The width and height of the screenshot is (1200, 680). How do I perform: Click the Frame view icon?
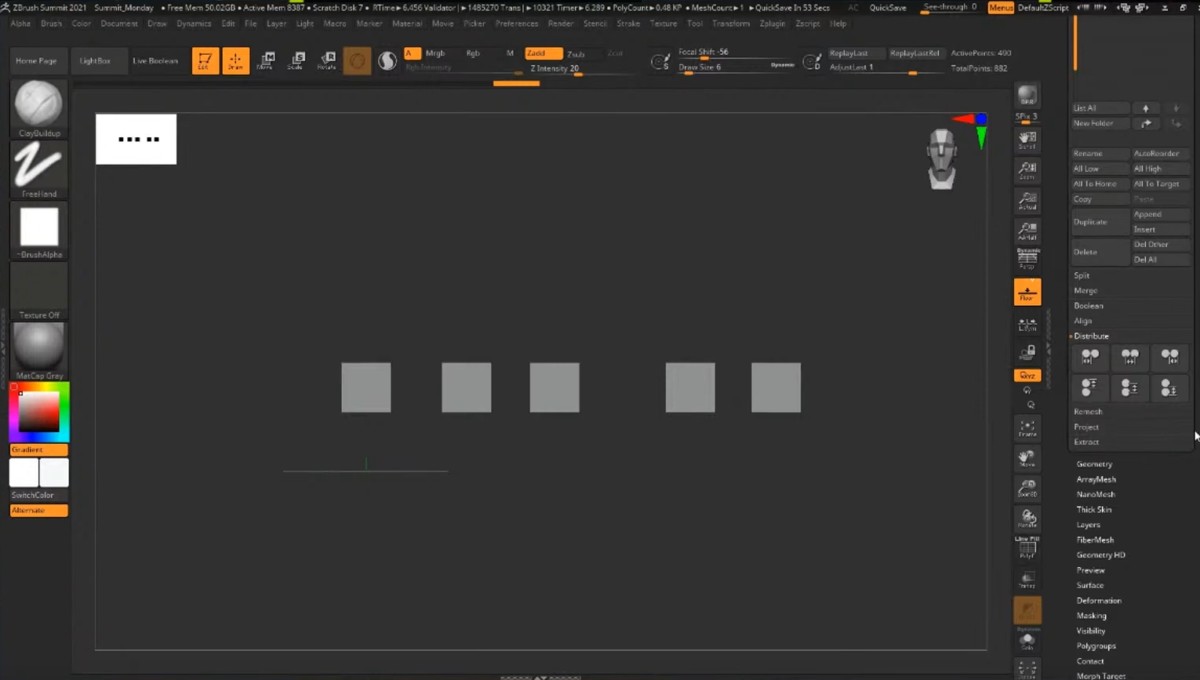(x=1027, y=428)
